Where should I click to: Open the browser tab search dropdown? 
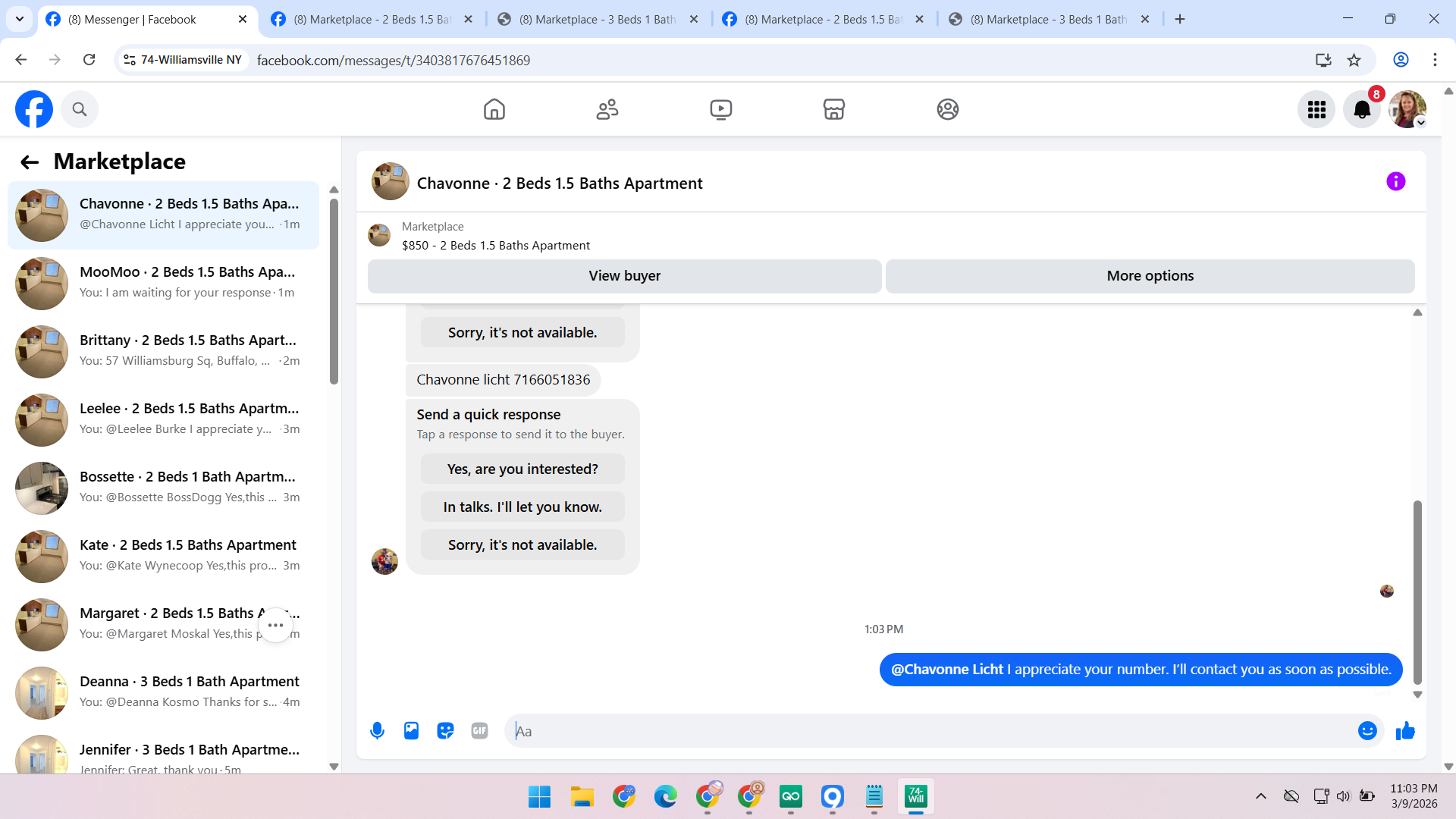[x=20, y=19]
